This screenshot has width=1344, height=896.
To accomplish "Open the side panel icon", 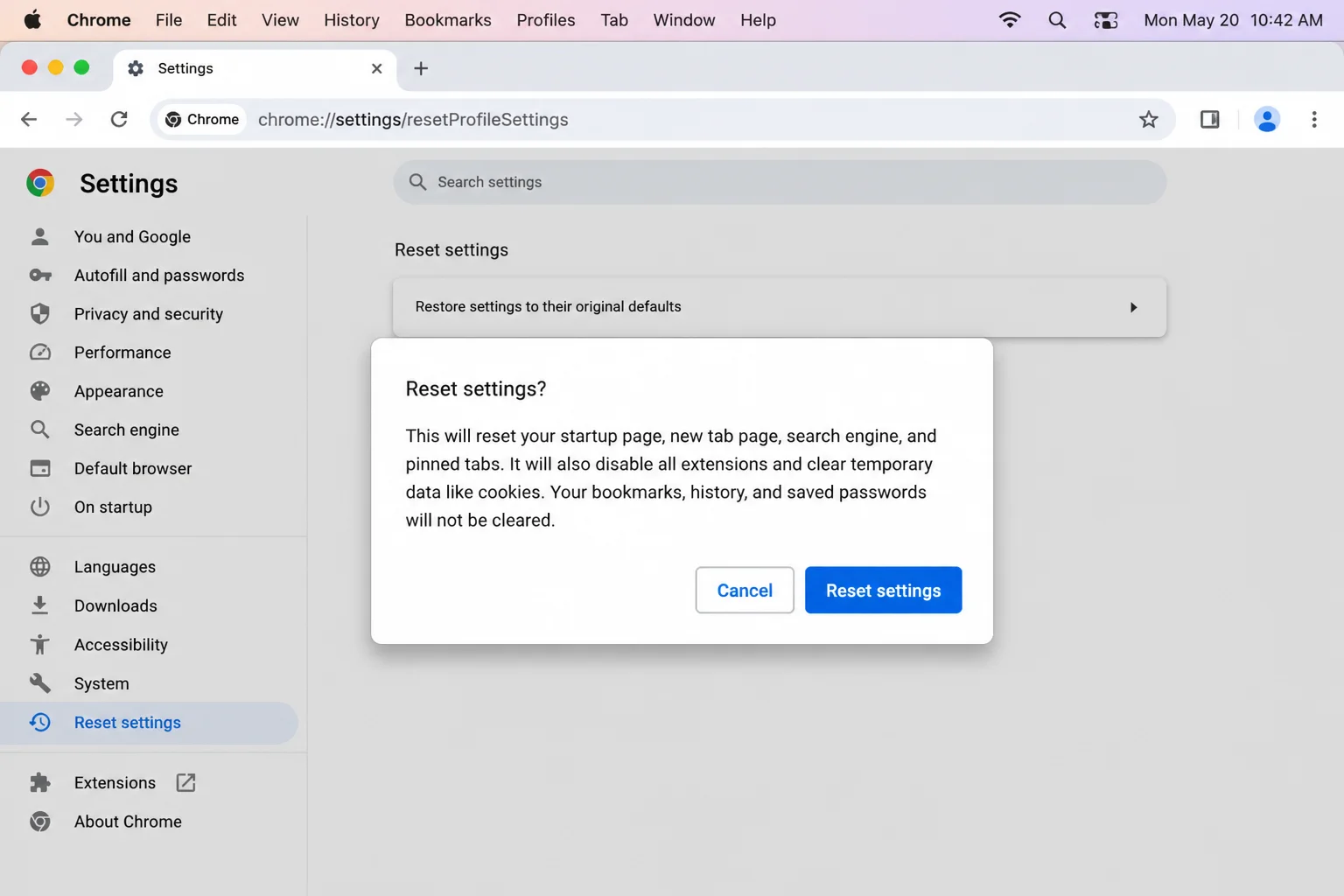I will click(x=1210, y=119).
